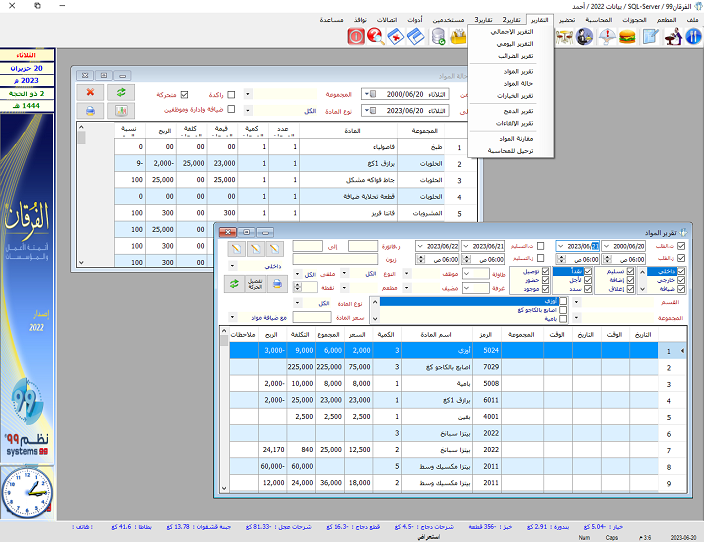Image resolution: width=704 pixels, height=542 pixels.
Task: Open the المجموعة dropdown in حالة المواد
Action: (x=249, y=95)
